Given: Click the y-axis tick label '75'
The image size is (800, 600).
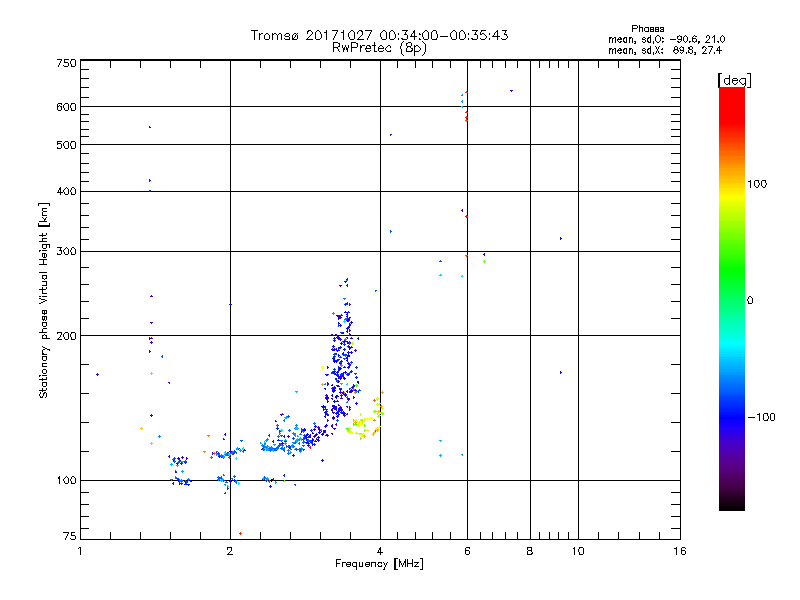Looking at the screenshot, I should pyautogui.click(x=70, y=536).
